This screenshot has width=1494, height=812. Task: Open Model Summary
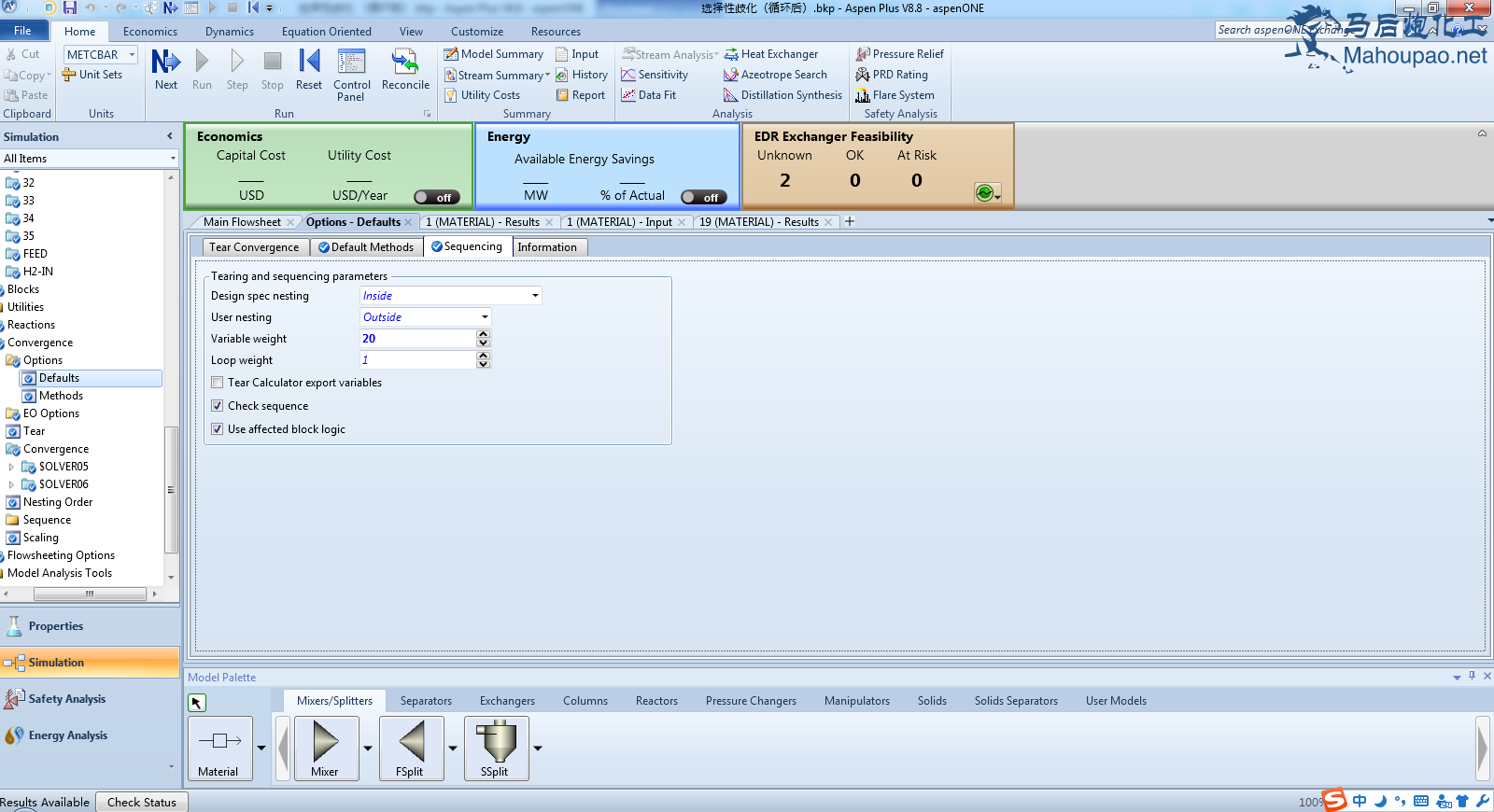pyautogui.click(x=493, y=54)
